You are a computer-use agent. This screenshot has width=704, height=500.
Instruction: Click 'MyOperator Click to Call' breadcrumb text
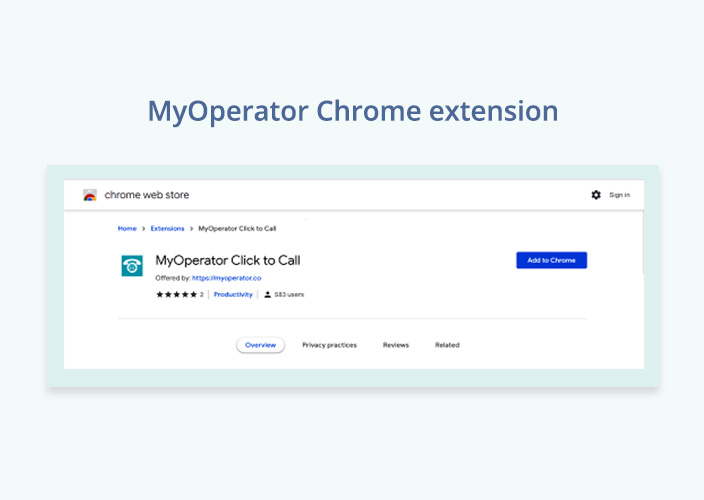click(237, 228)
